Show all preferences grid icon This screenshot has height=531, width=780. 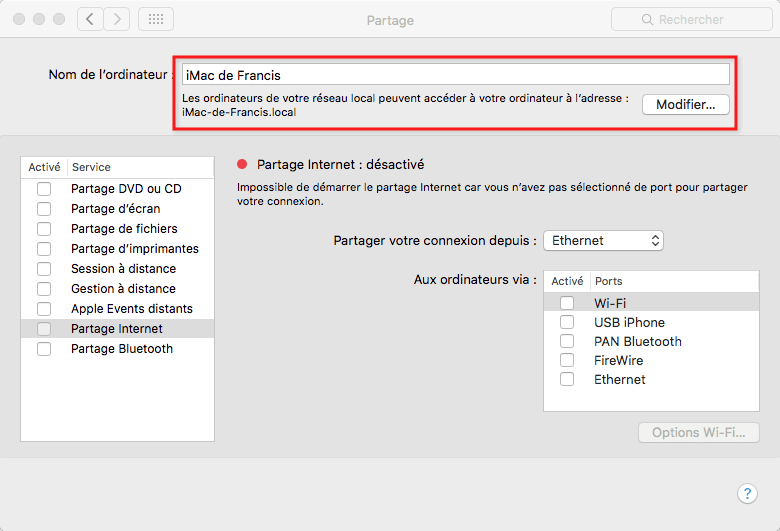[x=156, y=19]
